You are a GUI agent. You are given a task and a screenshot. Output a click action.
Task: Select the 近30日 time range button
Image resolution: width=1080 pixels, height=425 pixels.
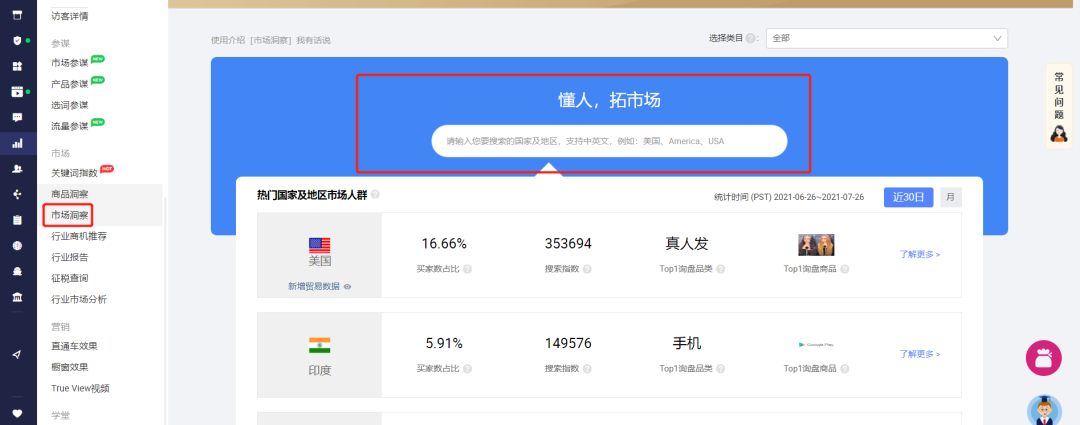tap(908, 197)
